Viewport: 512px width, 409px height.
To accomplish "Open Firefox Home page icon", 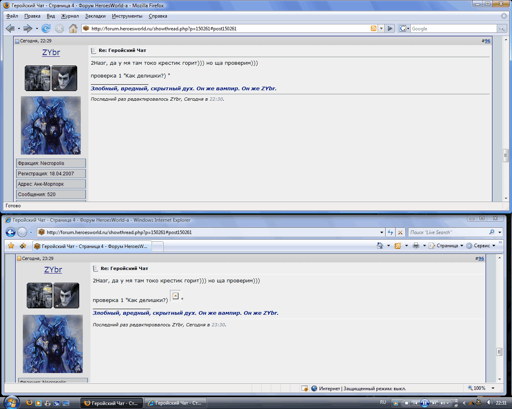I will (73, 29).
